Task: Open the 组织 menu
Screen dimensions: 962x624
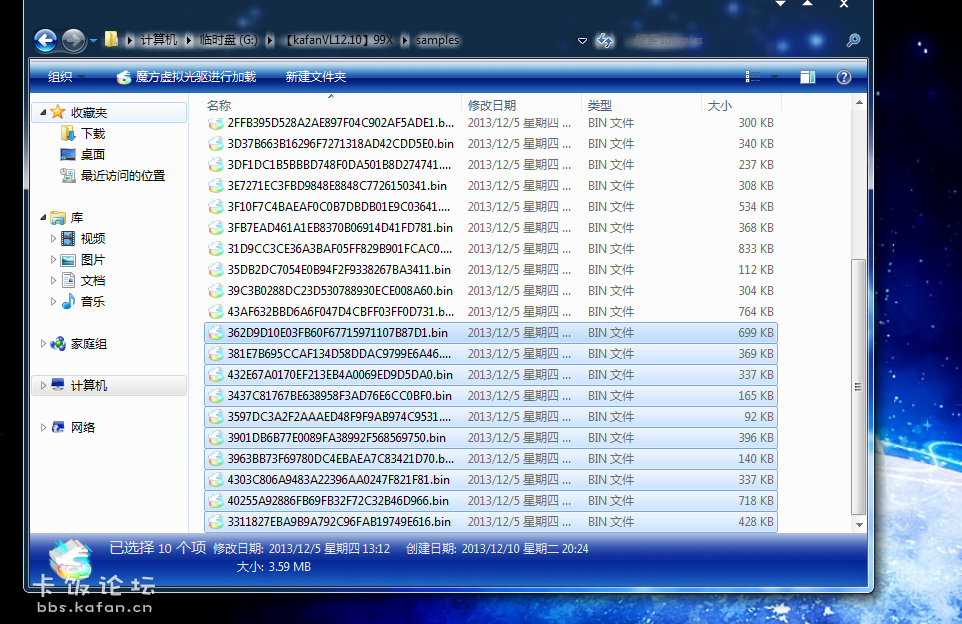Action: 61,77
